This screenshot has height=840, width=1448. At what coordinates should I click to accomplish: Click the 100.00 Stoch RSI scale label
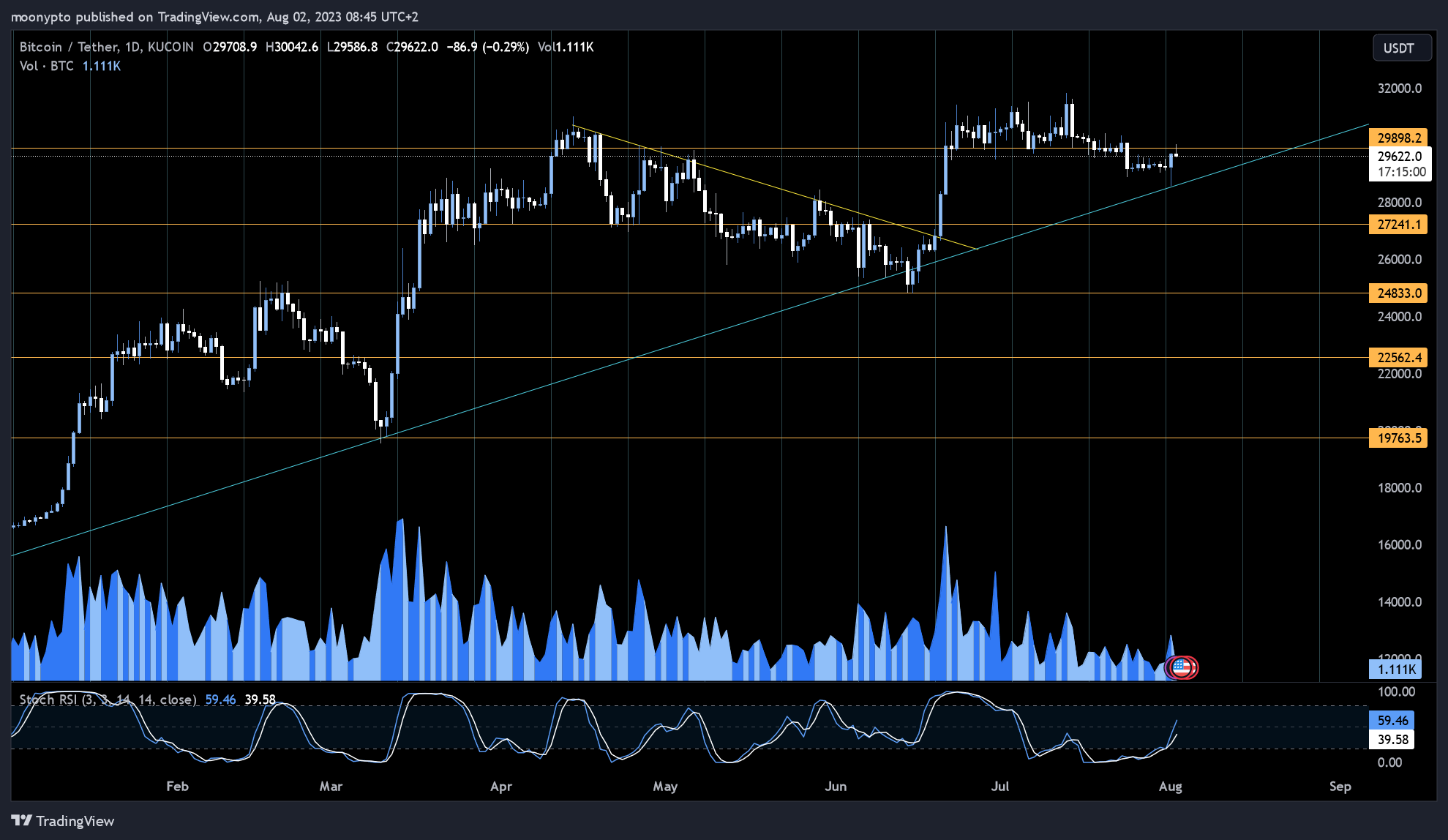(1396, 692)
